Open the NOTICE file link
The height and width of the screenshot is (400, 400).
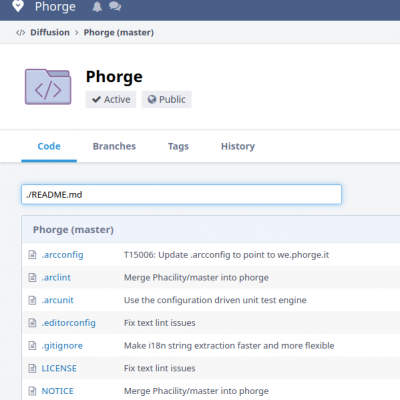pyautogui.click(x=57, y=391)
